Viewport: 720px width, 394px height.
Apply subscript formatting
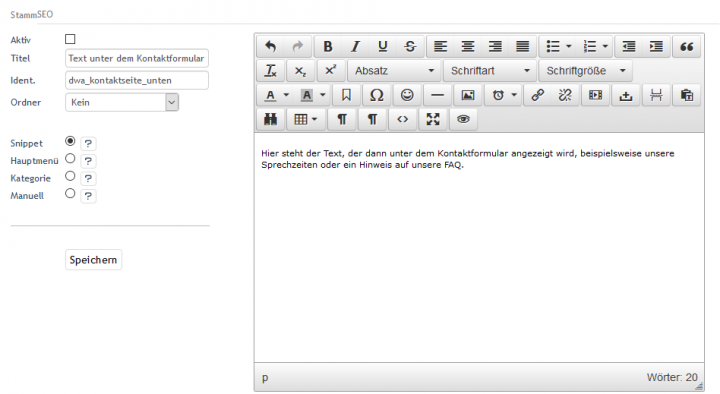[x=300, y=71]
